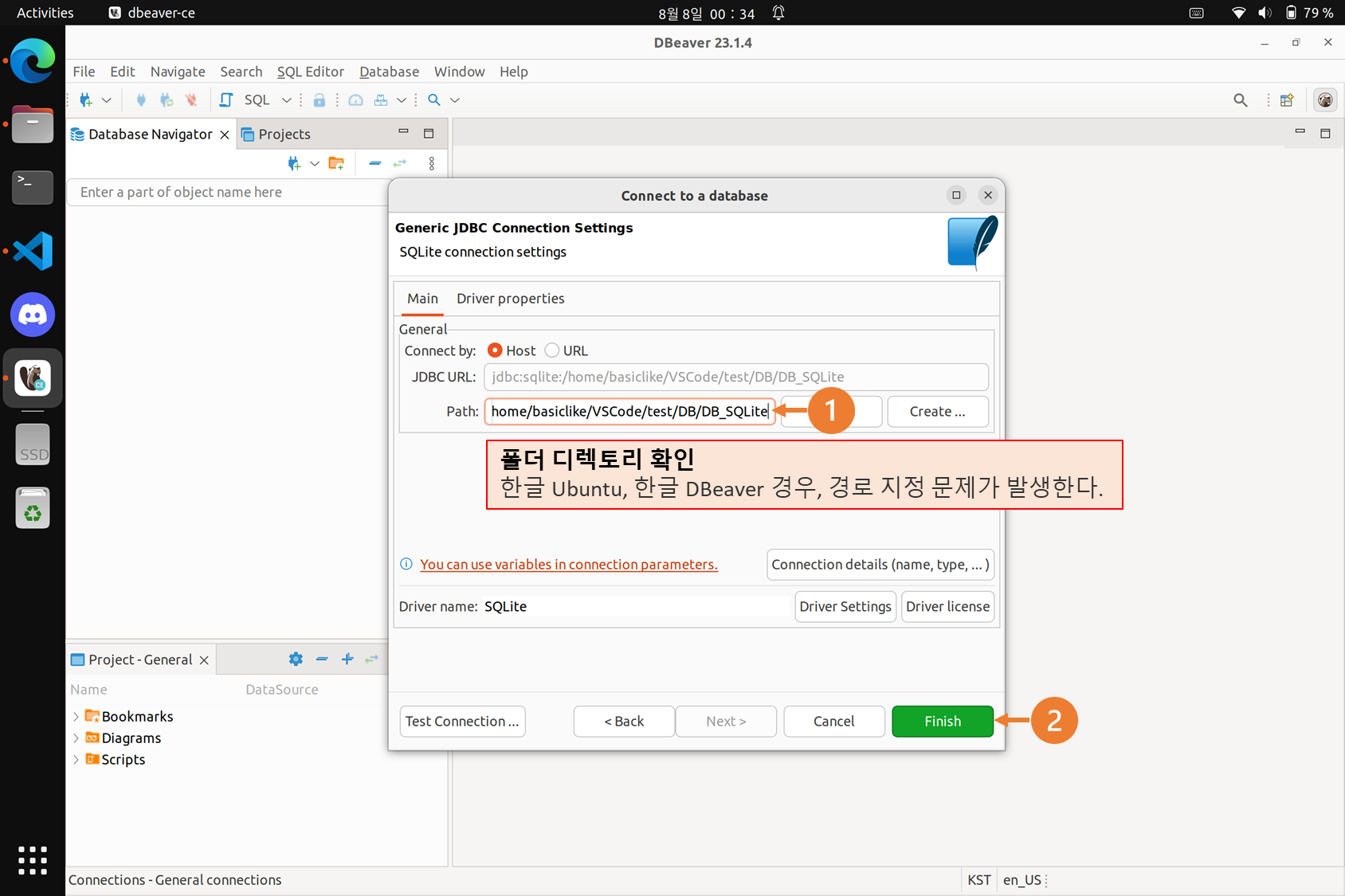The width and height of the screenshot is (1345, 896).
Task: Click the info icon beside variables link
Action: coord(406,564)
